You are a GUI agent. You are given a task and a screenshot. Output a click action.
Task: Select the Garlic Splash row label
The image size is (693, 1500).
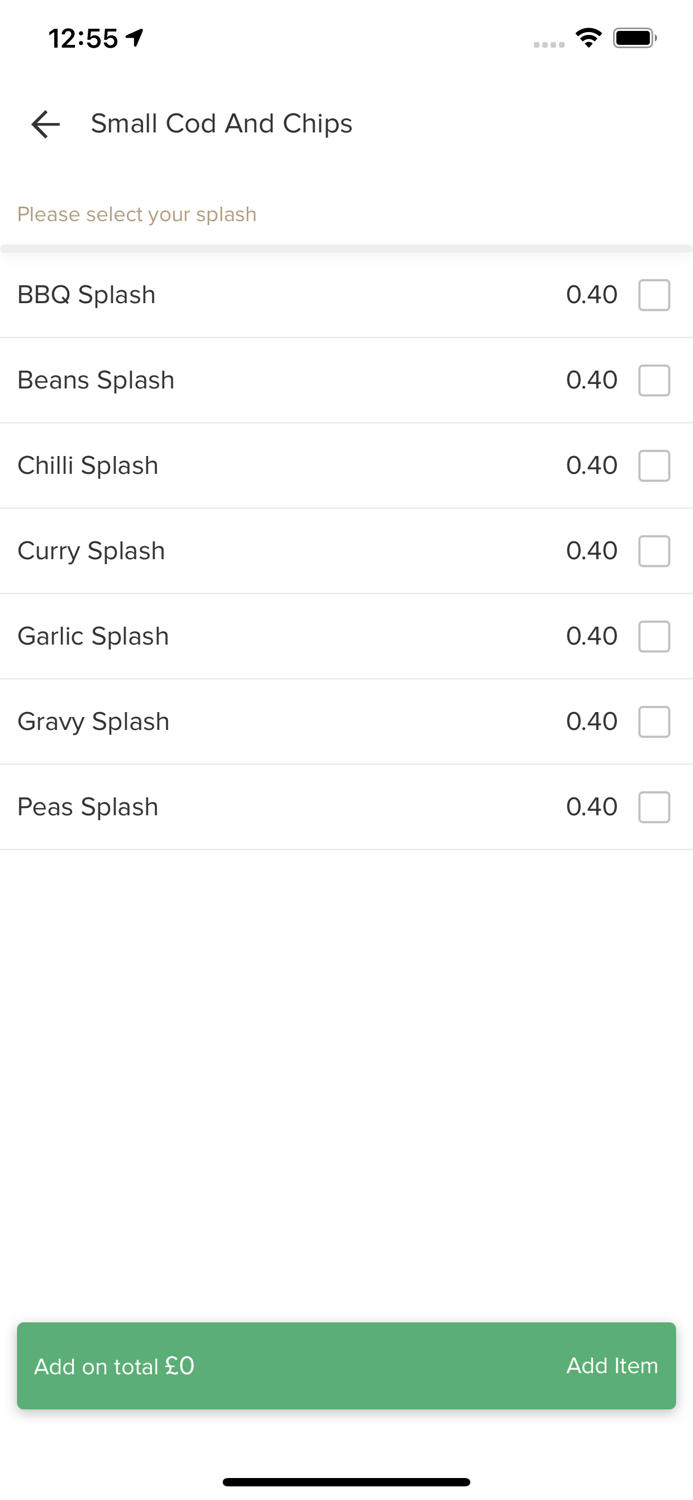point(93,636)
